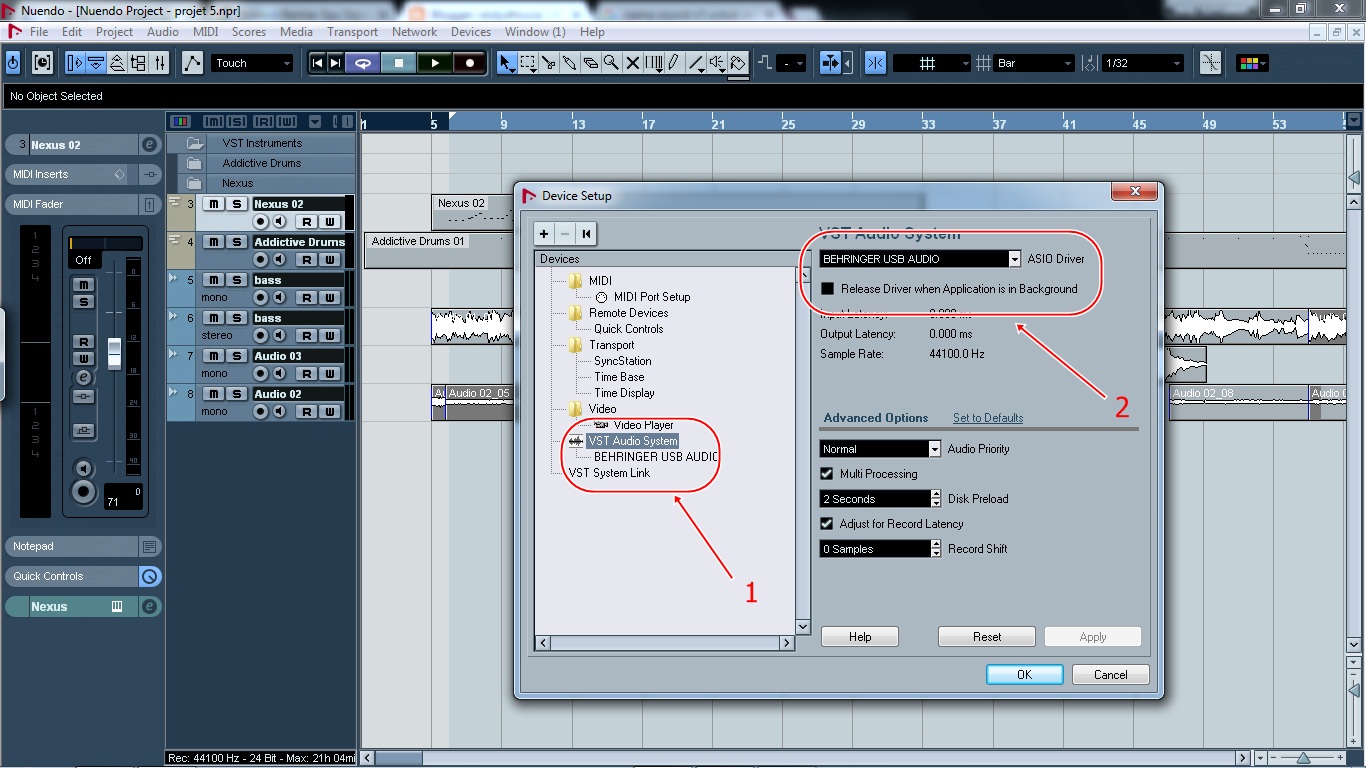Open the Transport menu
The height and width of the screenshot is (768, 1366).
352,32
